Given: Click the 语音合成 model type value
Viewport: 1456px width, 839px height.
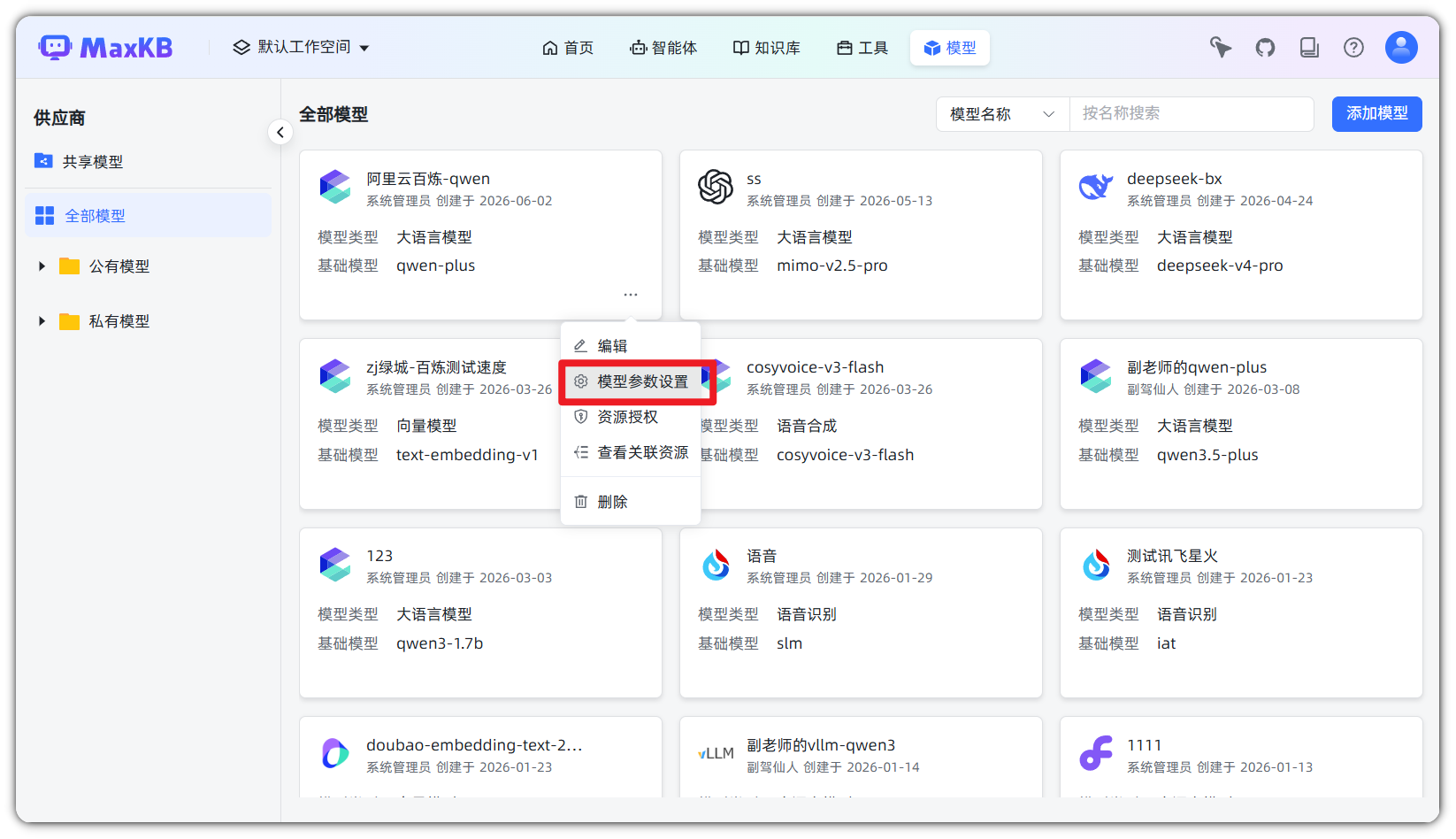Looking at the screenshot, I should [x=807, y=426].
